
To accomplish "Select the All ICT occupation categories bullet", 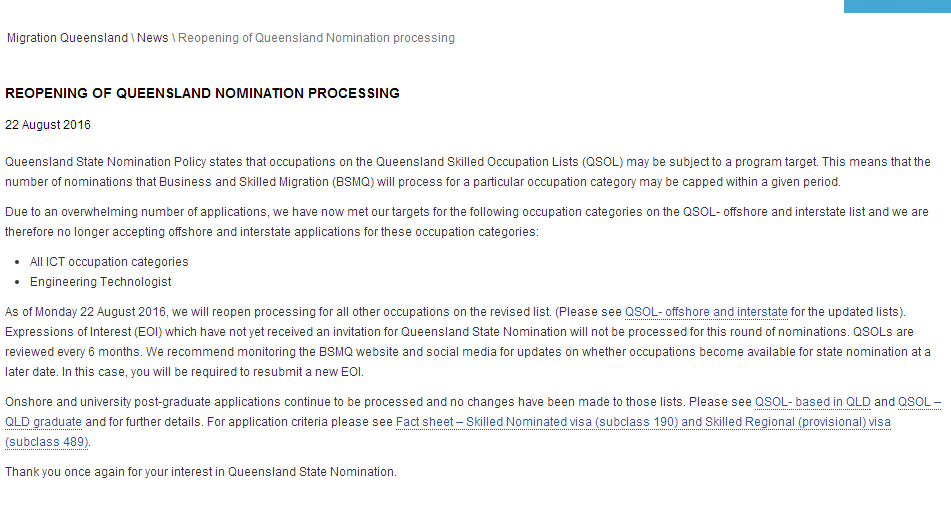I will tap(109, 262).
